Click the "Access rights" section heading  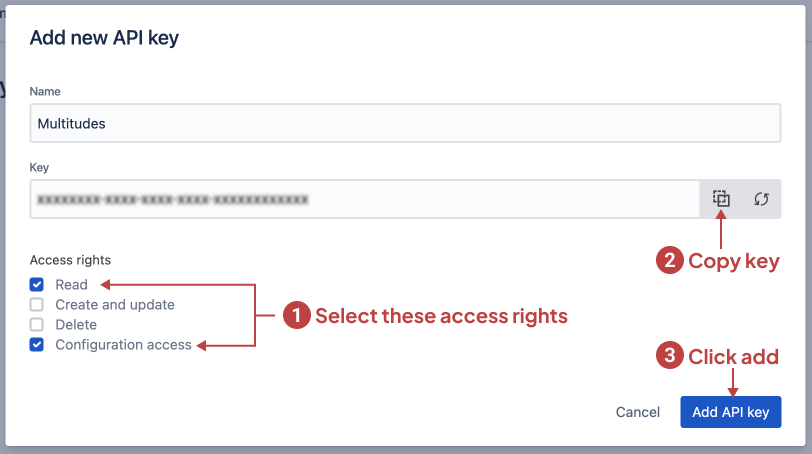coord(71,260)
